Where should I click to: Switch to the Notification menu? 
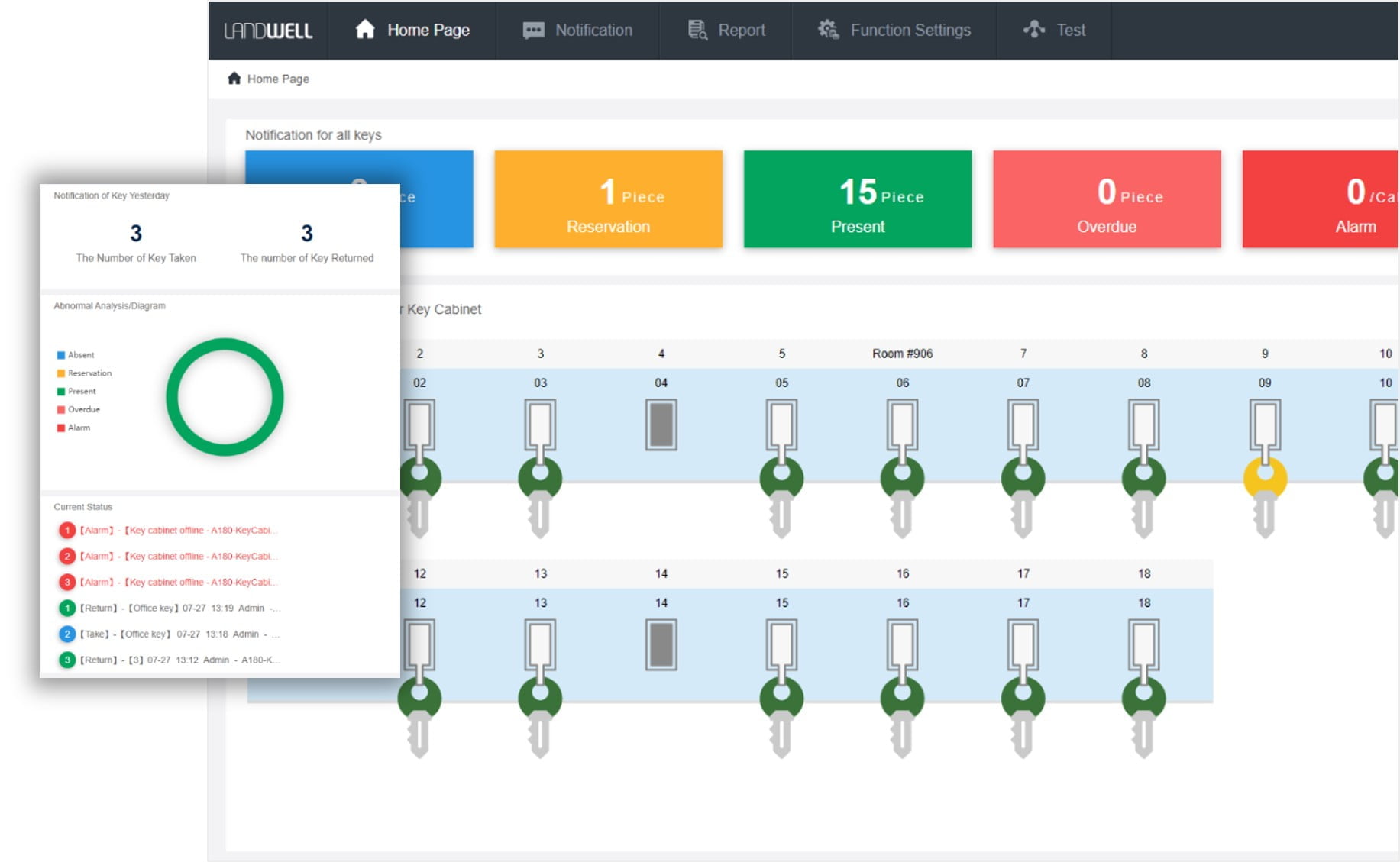pos(578,30)
